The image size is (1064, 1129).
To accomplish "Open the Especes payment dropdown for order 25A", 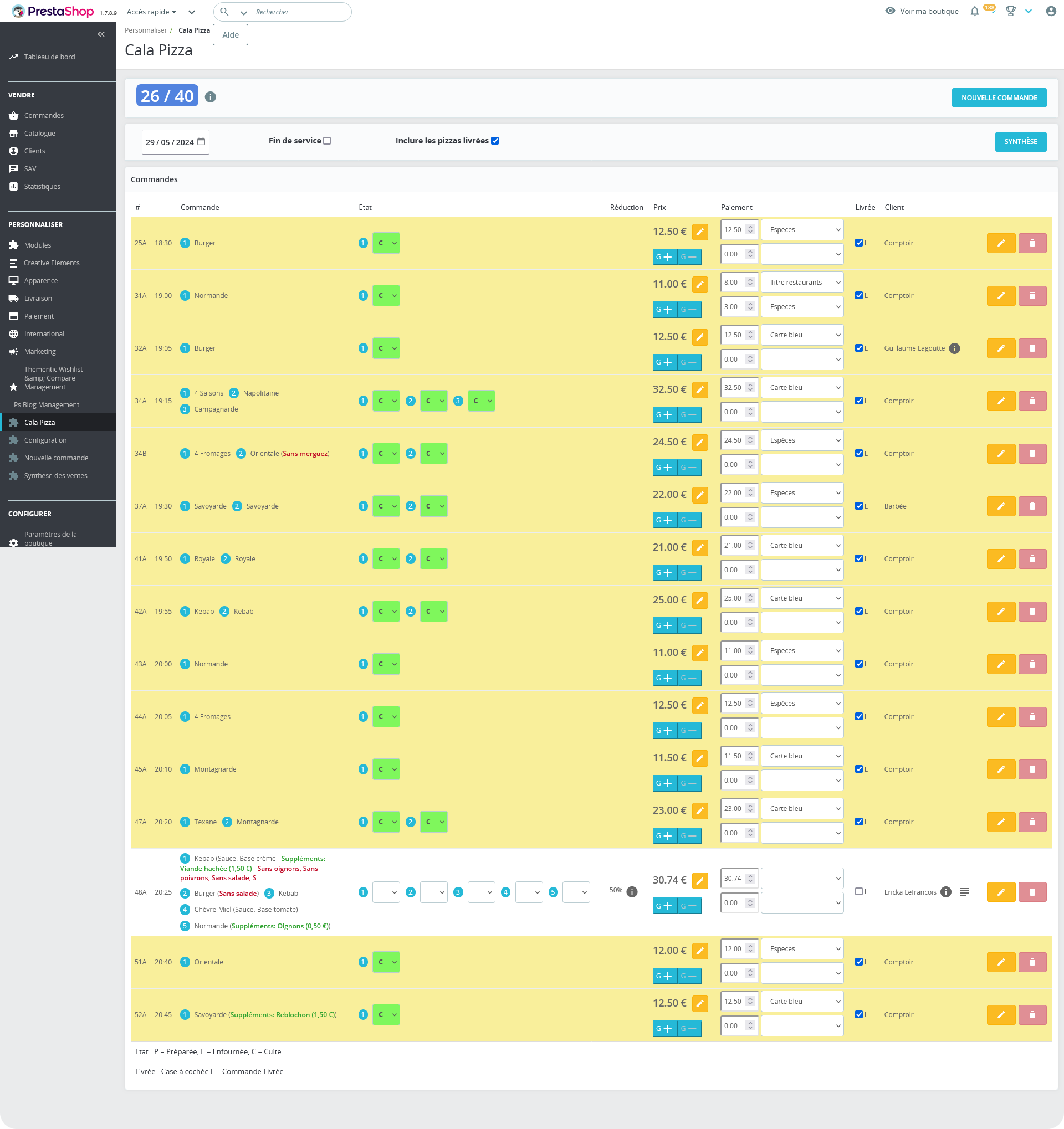I will tap(802, 230).
